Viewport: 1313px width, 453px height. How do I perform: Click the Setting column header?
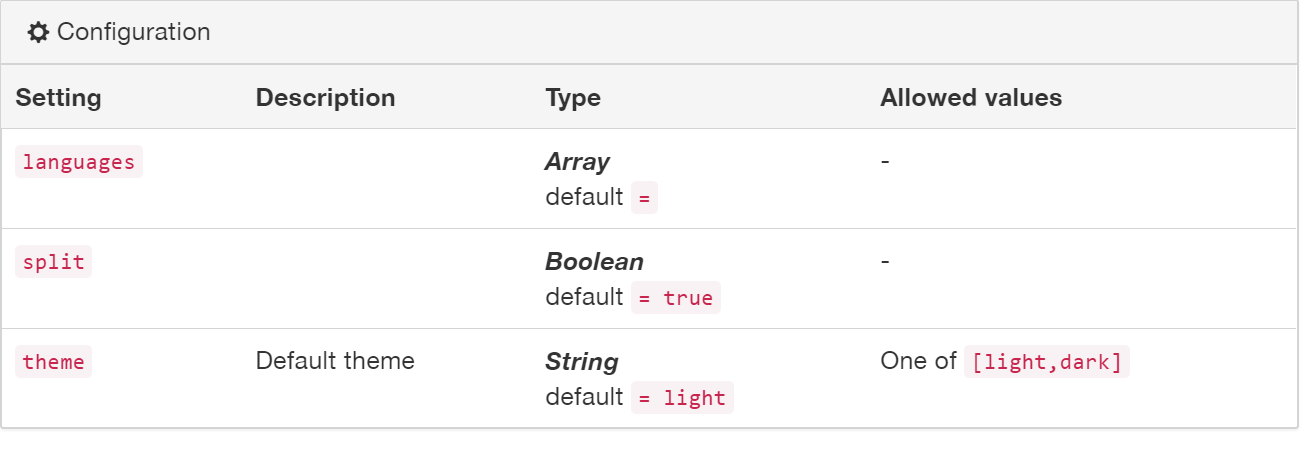[58, 98]
